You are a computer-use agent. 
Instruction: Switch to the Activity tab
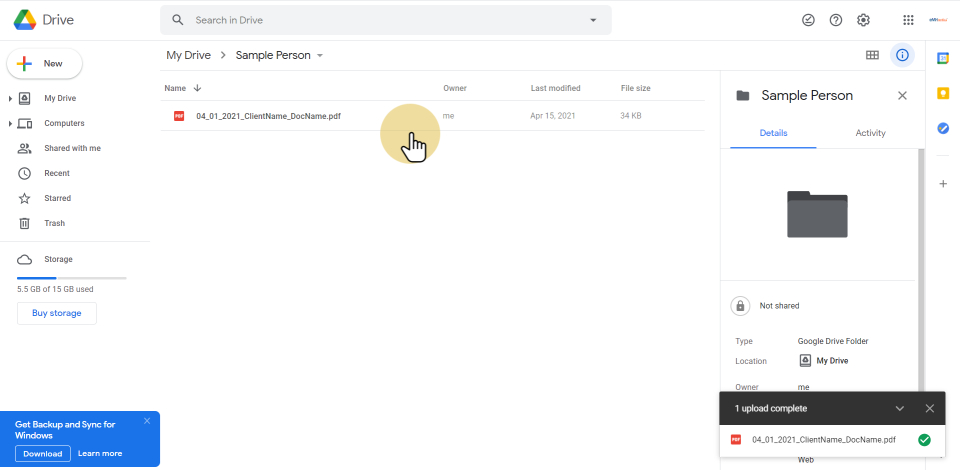870,133
